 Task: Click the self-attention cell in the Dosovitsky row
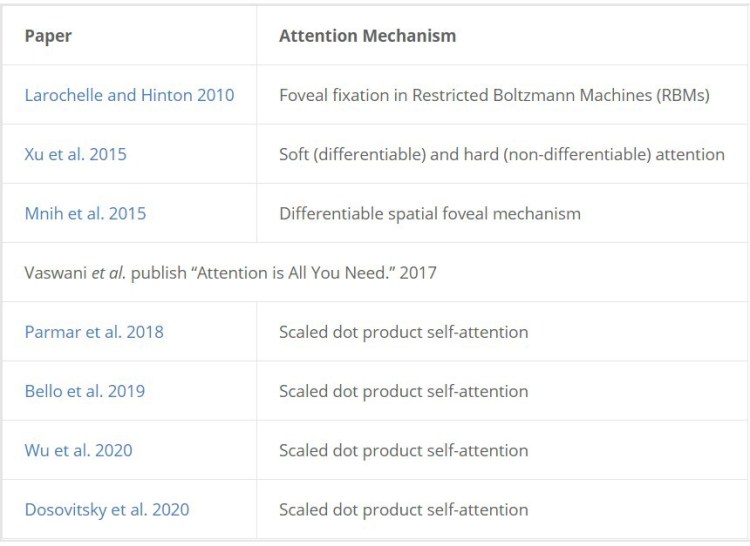click(403, 509)
